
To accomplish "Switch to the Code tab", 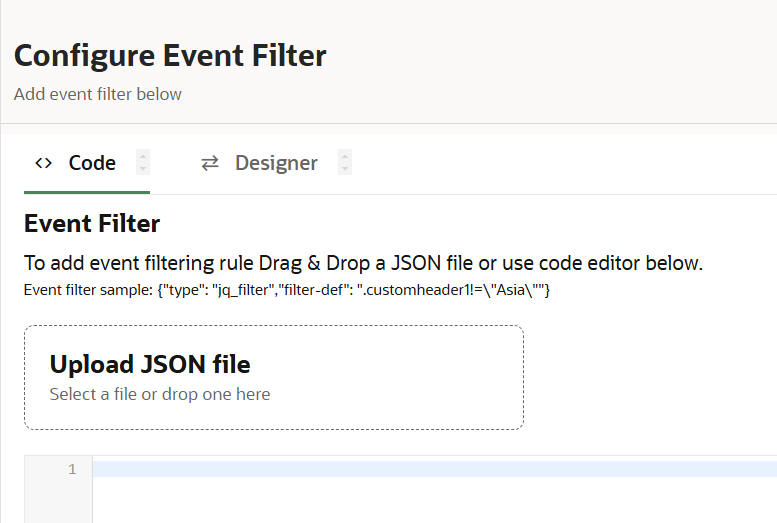I will click(x=91, y=163).
